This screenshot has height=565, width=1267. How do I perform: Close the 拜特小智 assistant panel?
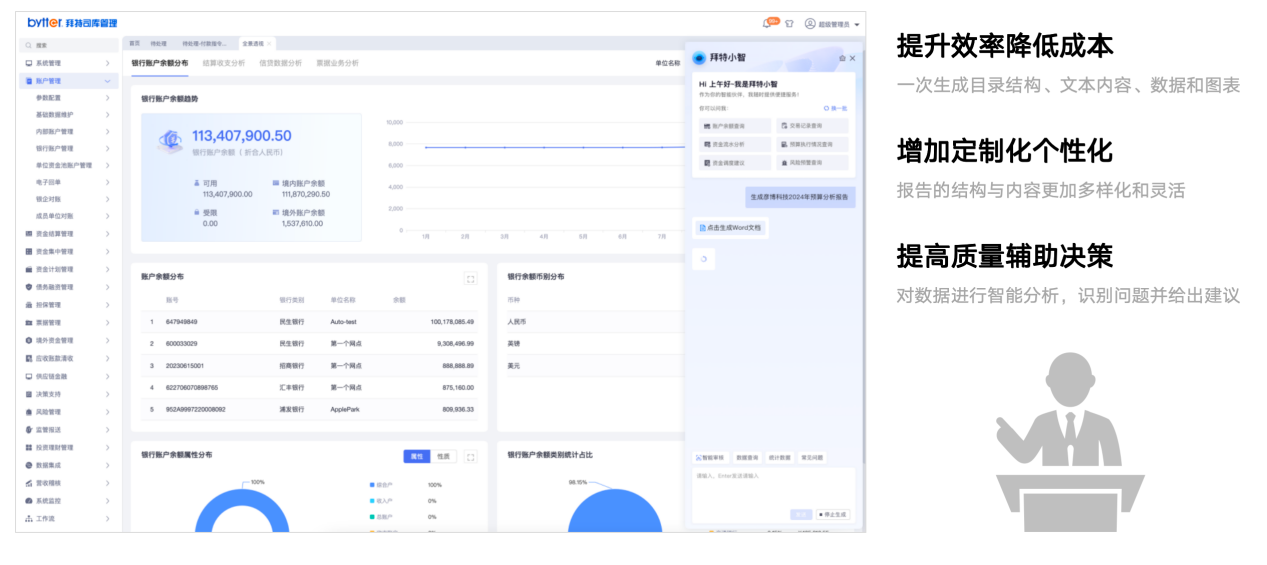click(853, 59)
